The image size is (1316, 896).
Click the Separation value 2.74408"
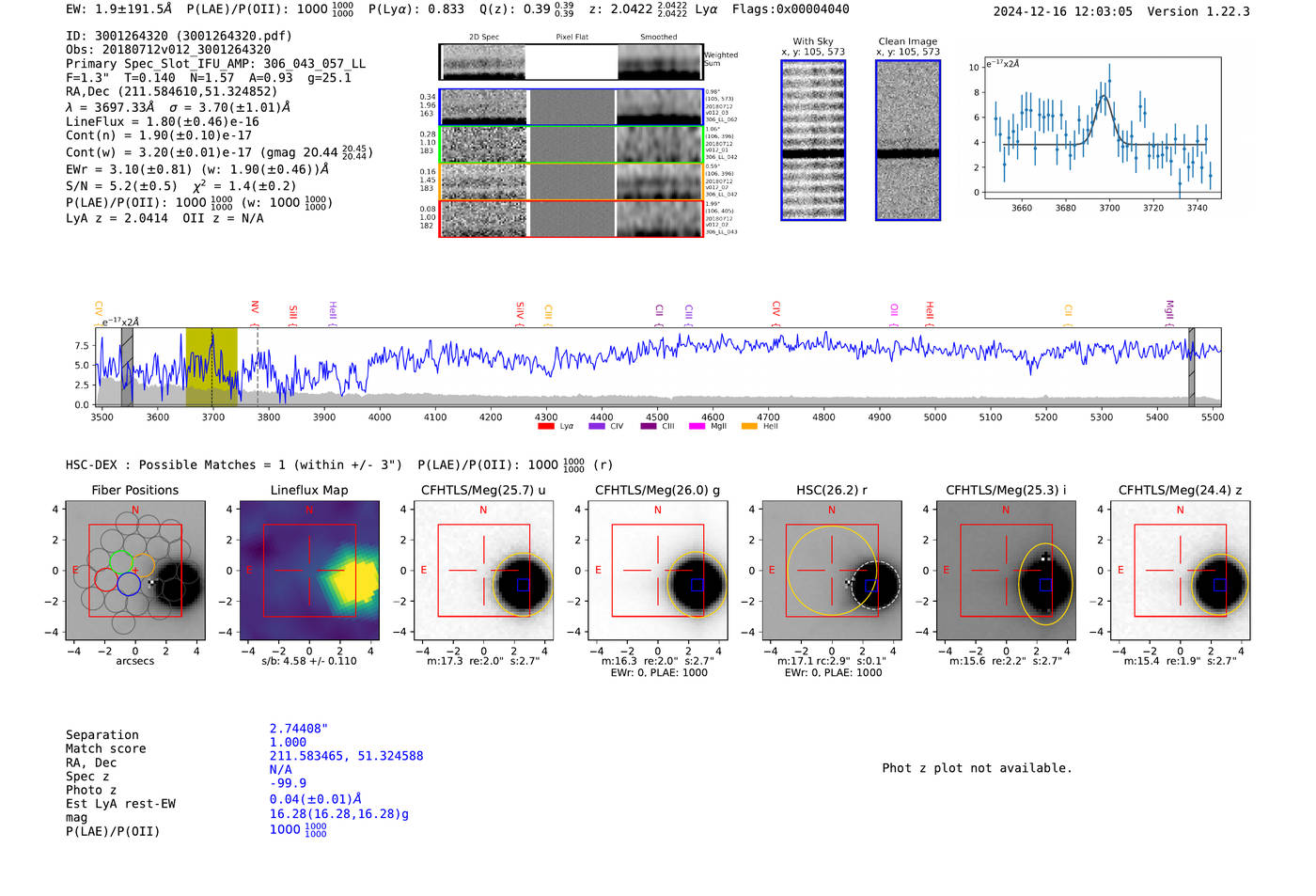pyautogui.click(x=299, y=729)
